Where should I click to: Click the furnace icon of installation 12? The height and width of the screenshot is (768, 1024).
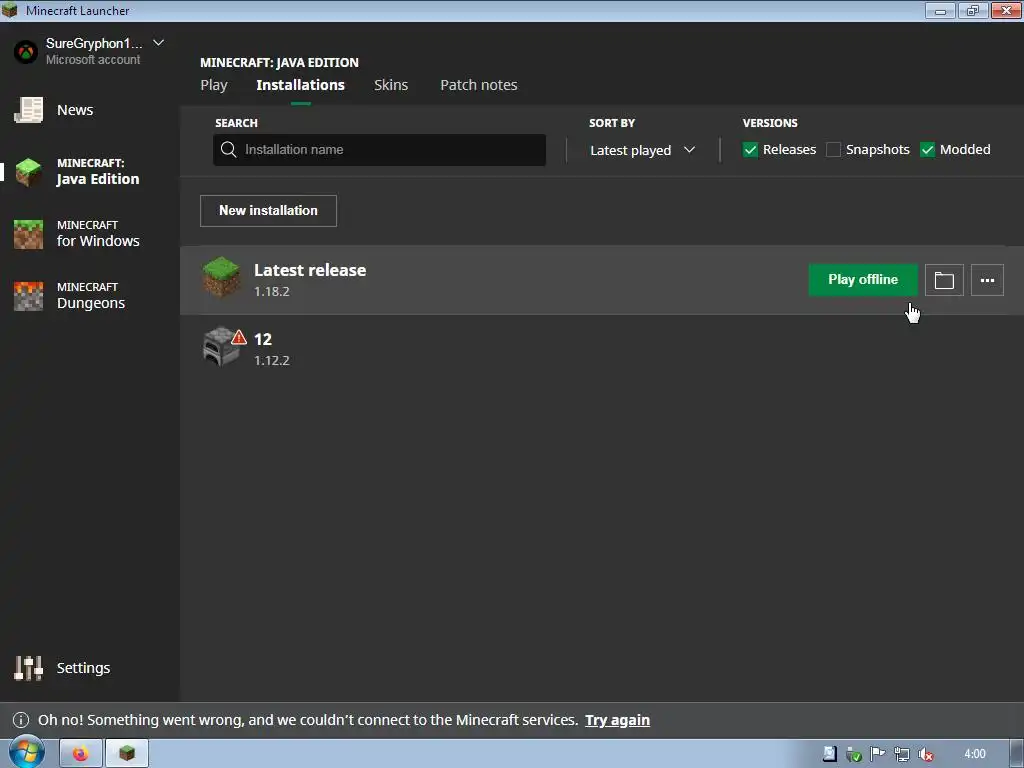click(220, 347)
